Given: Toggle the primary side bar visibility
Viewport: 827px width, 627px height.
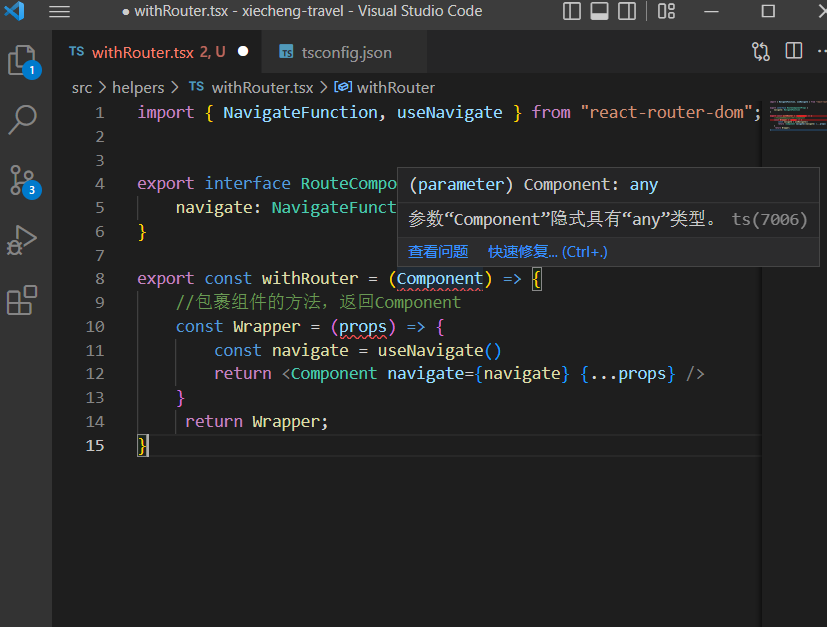Looking at the screenshot, I should tap(572, 12).
